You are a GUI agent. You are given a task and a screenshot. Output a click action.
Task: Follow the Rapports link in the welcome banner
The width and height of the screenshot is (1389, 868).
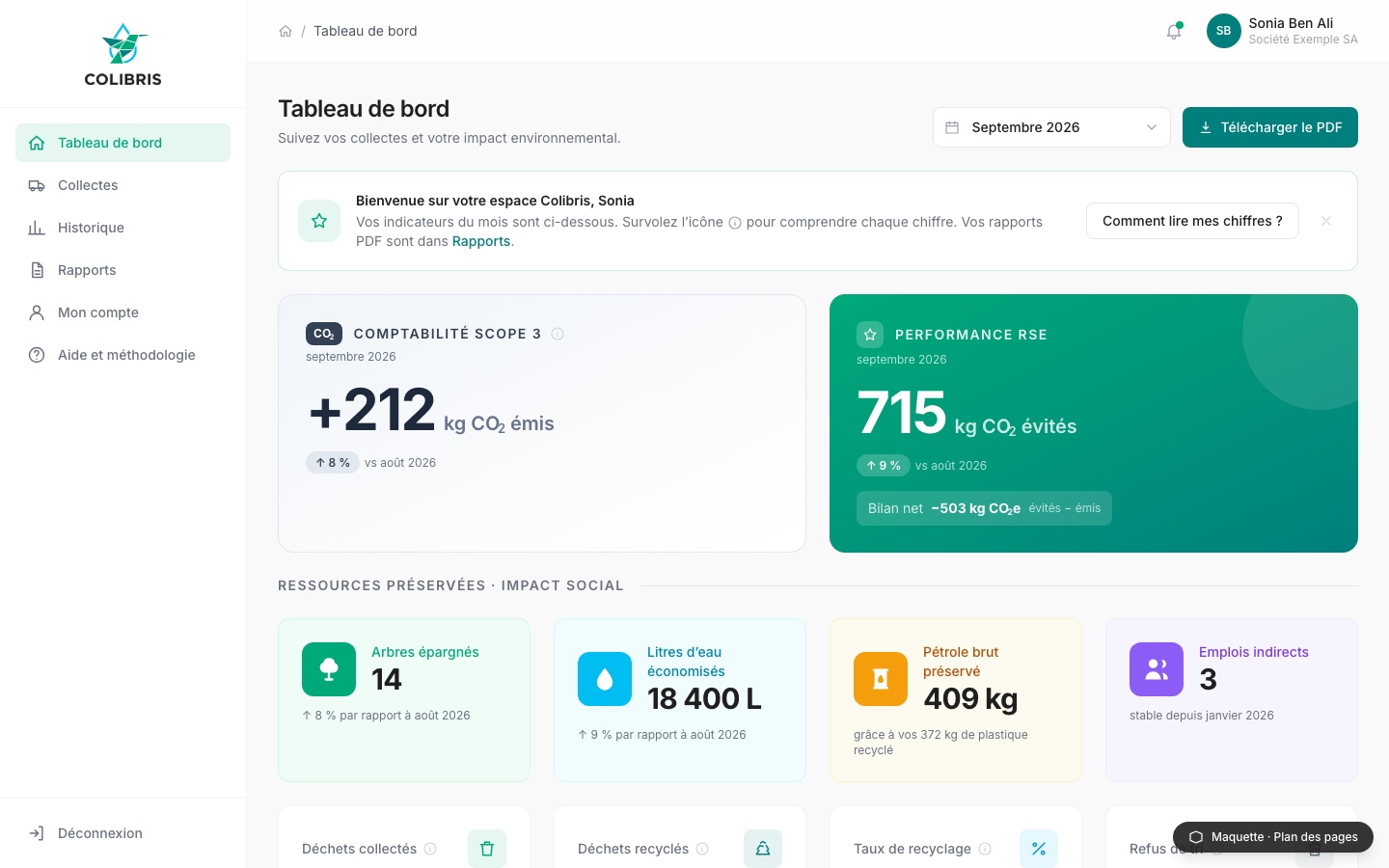coord(481,241)
